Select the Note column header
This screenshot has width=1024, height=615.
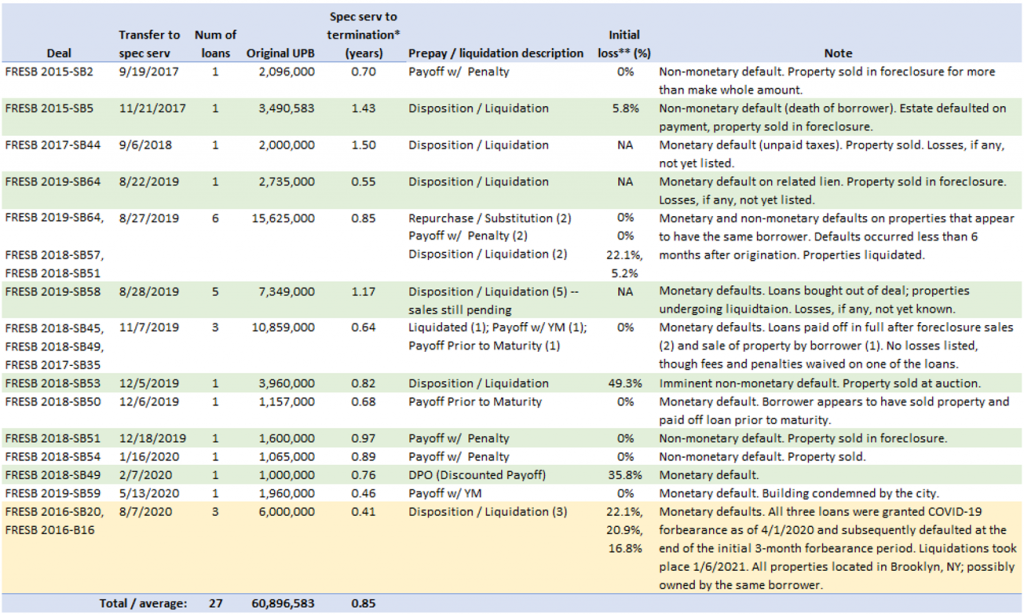coord(838,53)
